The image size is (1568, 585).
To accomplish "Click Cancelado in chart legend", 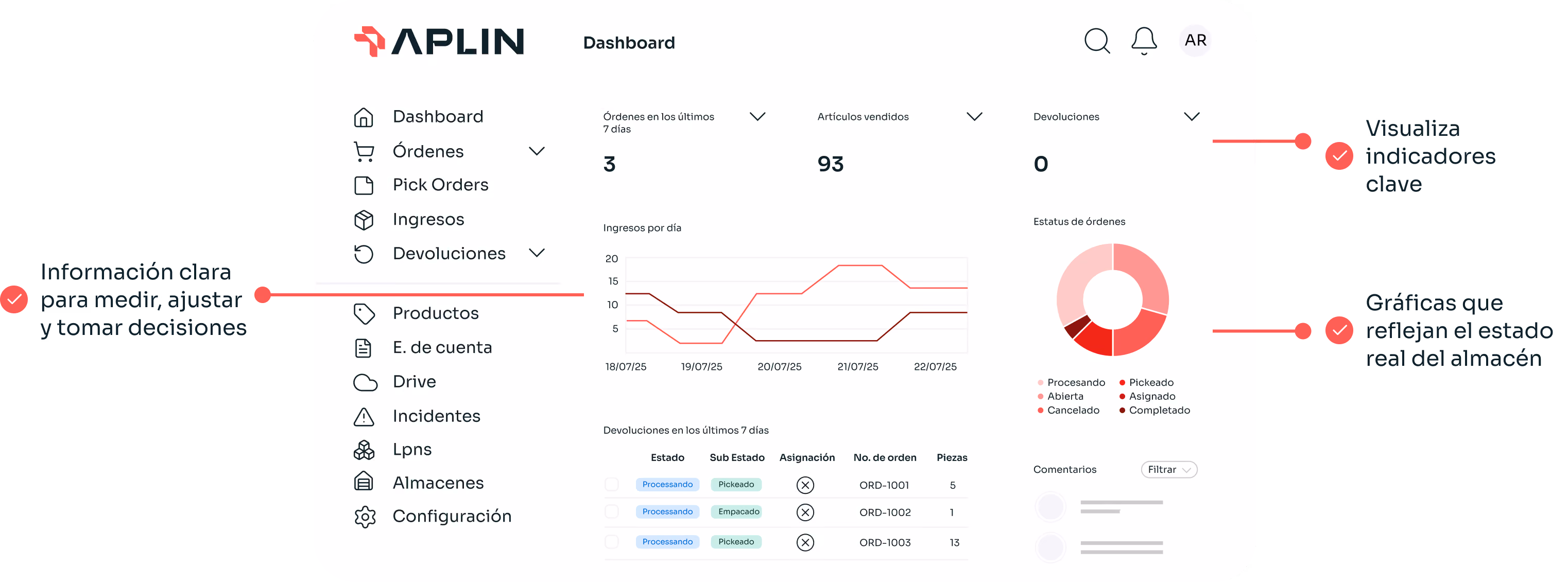I will click(x=1073, y=411).
